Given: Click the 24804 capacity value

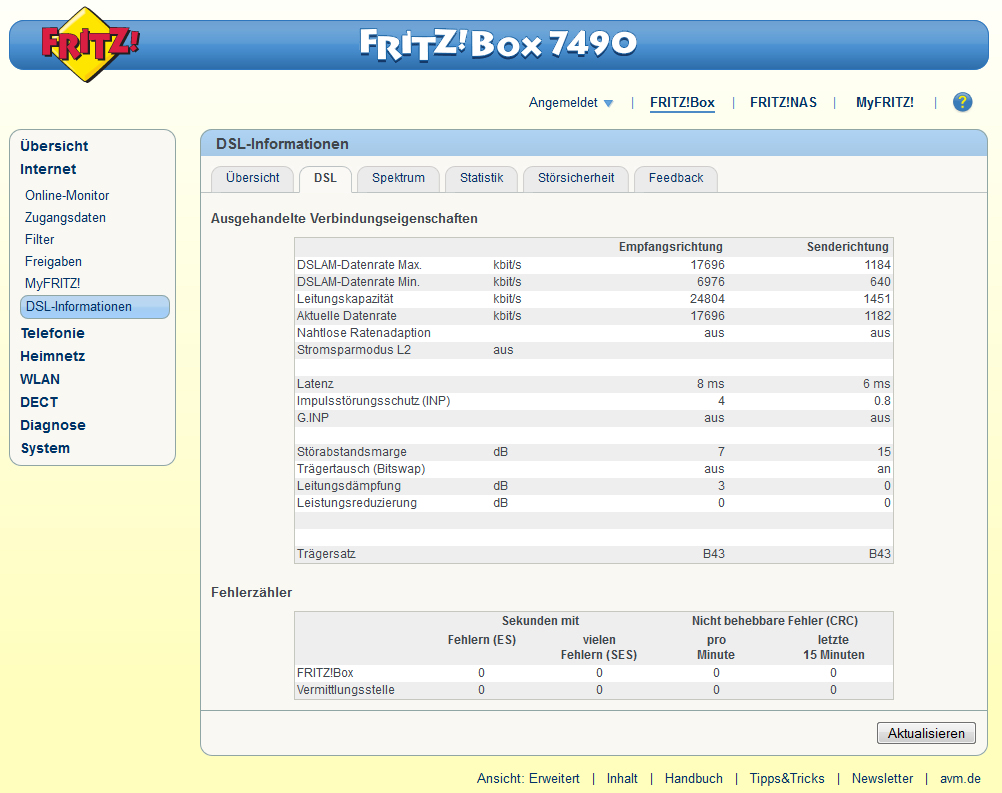Looking at the screenshot, I should click(707, 298).
